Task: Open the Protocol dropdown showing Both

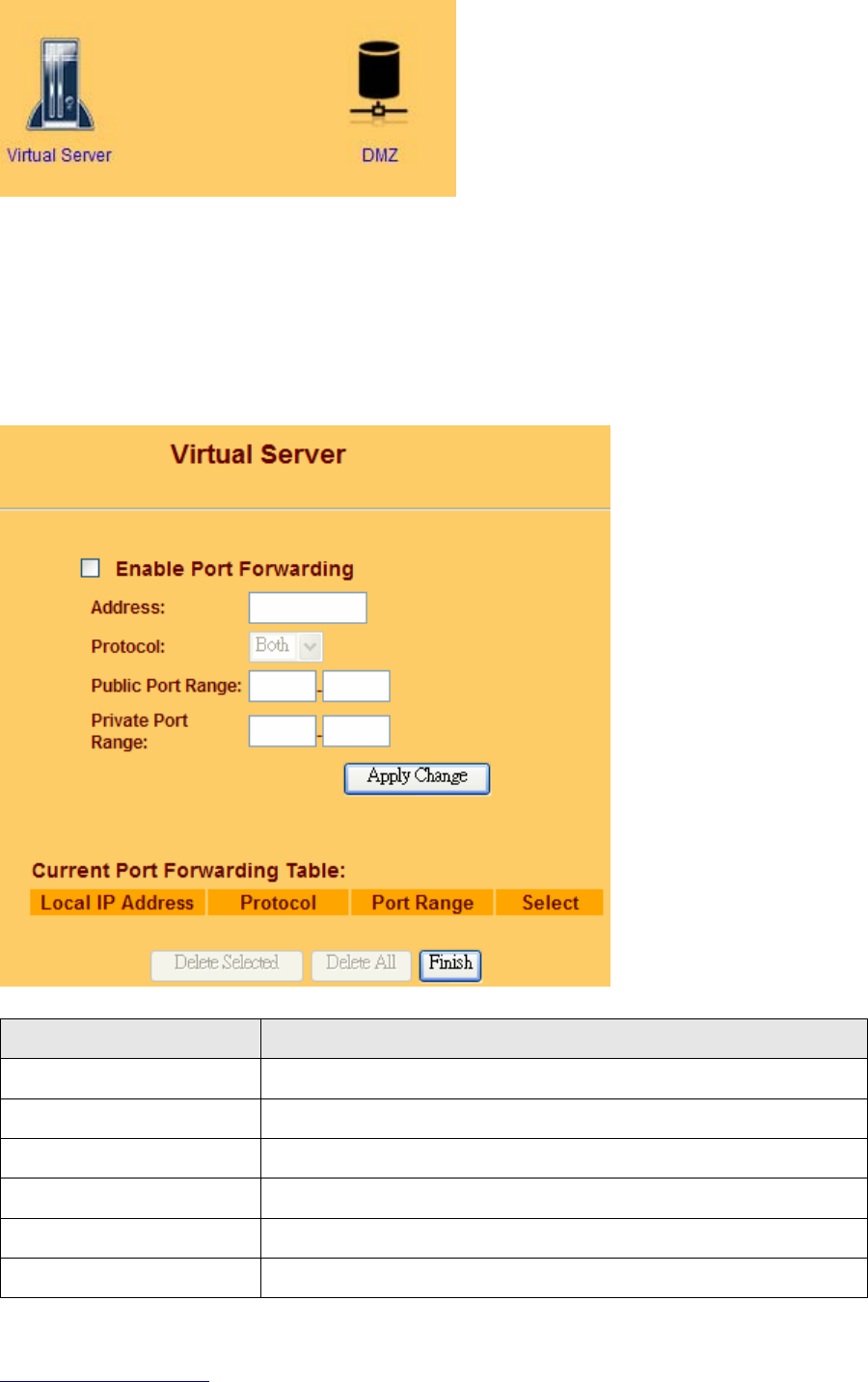Action: tap(286, 646)
